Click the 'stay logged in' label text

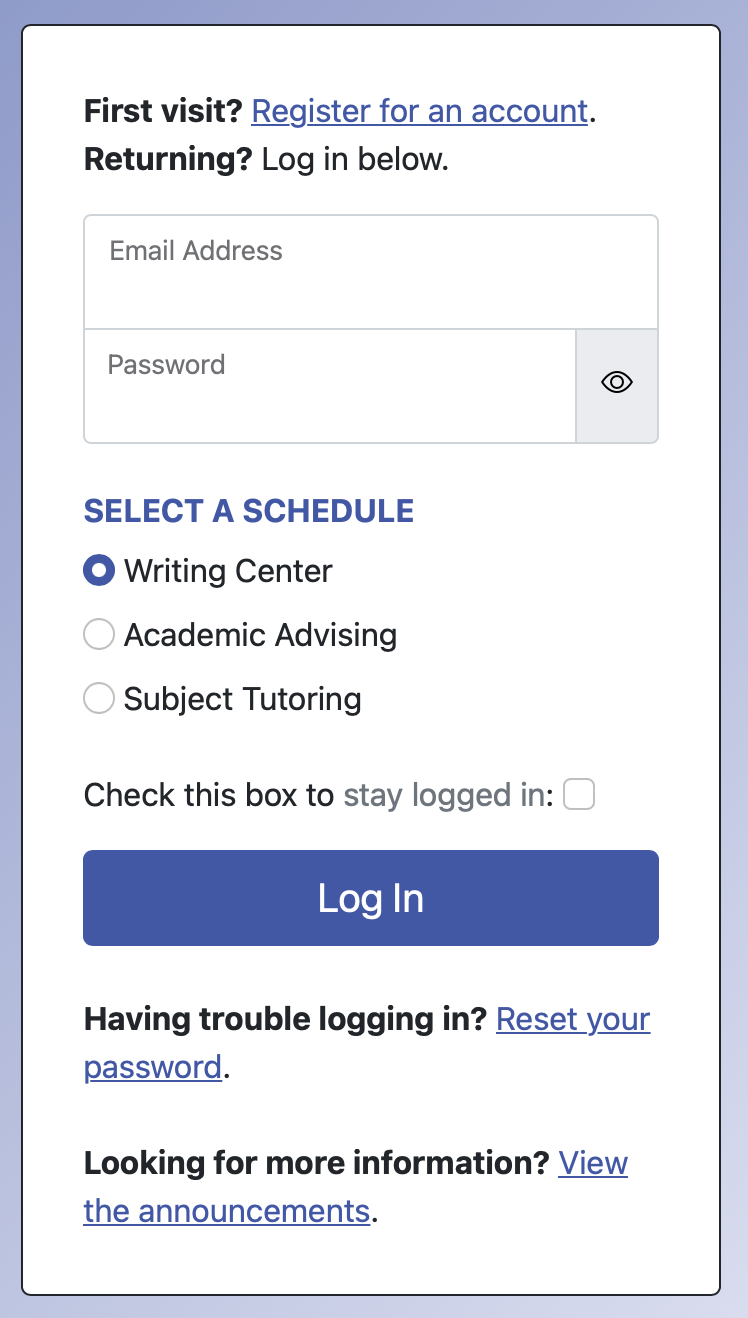pos(447,795)
